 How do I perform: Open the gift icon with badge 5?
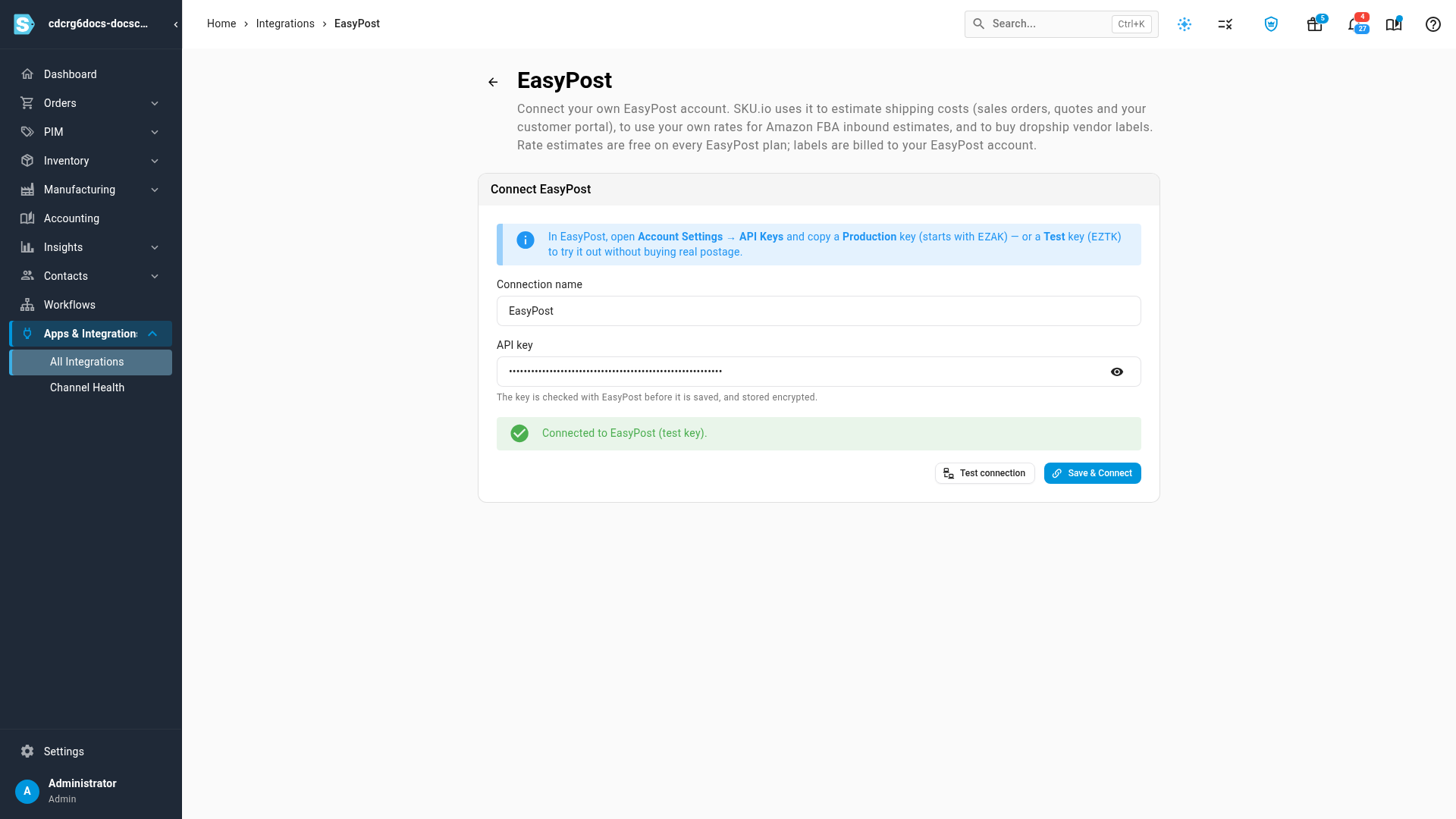[1315, 24]
